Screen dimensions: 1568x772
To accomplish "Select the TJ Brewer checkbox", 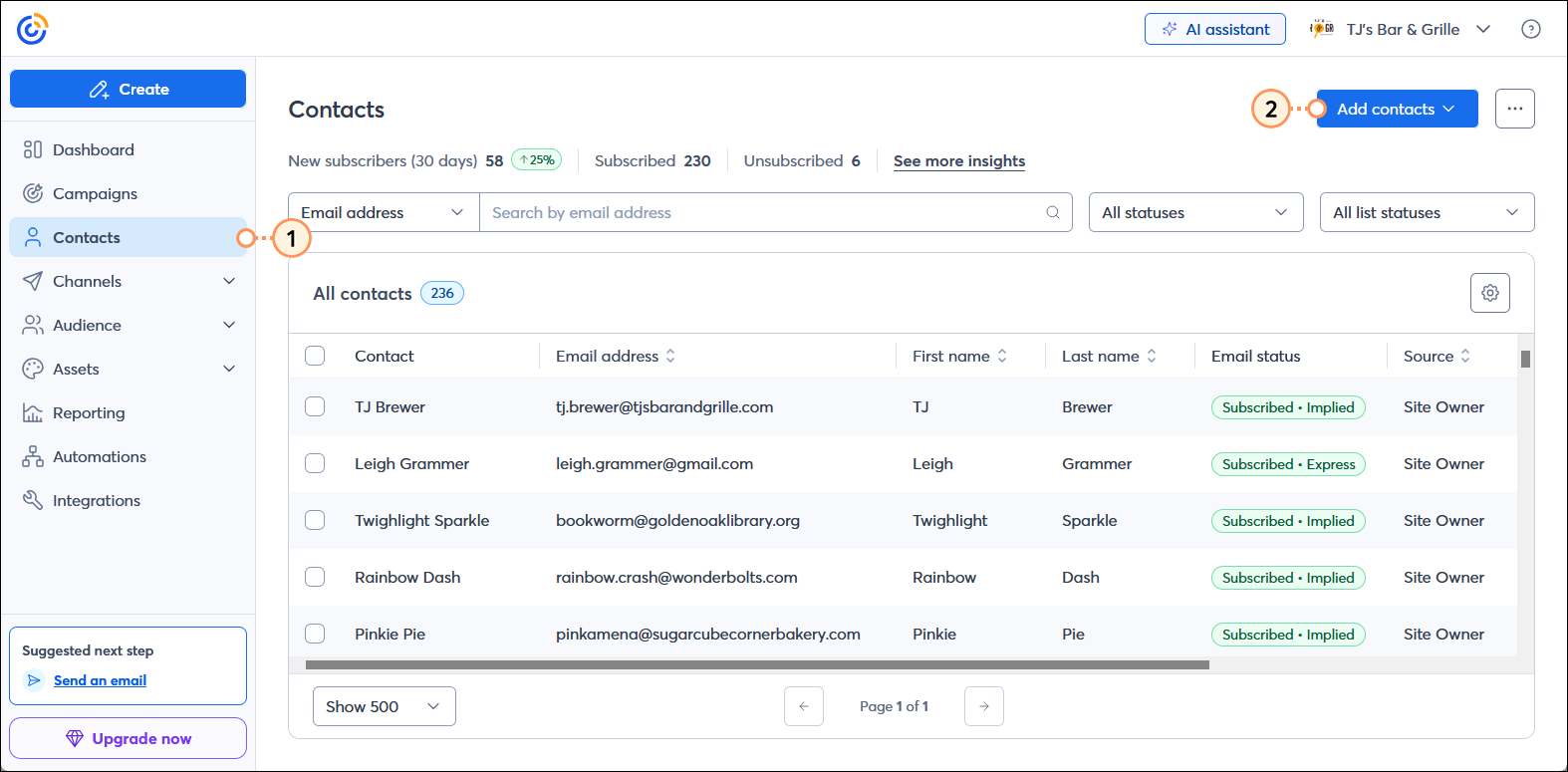I will pos(315,406).
